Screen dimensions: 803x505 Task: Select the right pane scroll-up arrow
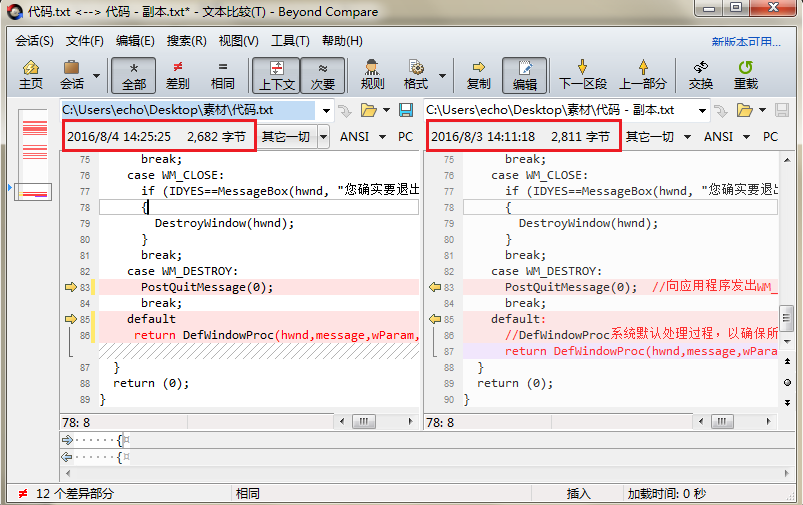787,160
